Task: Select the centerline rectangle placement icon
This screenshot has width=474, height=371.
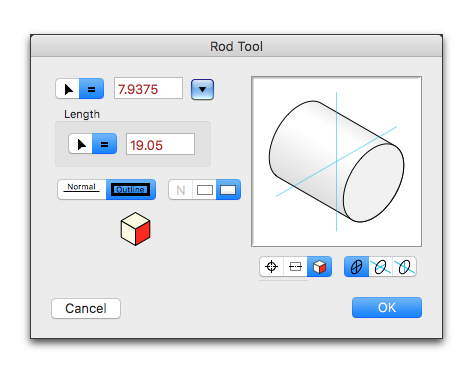Action: click(x=295, y=267)
